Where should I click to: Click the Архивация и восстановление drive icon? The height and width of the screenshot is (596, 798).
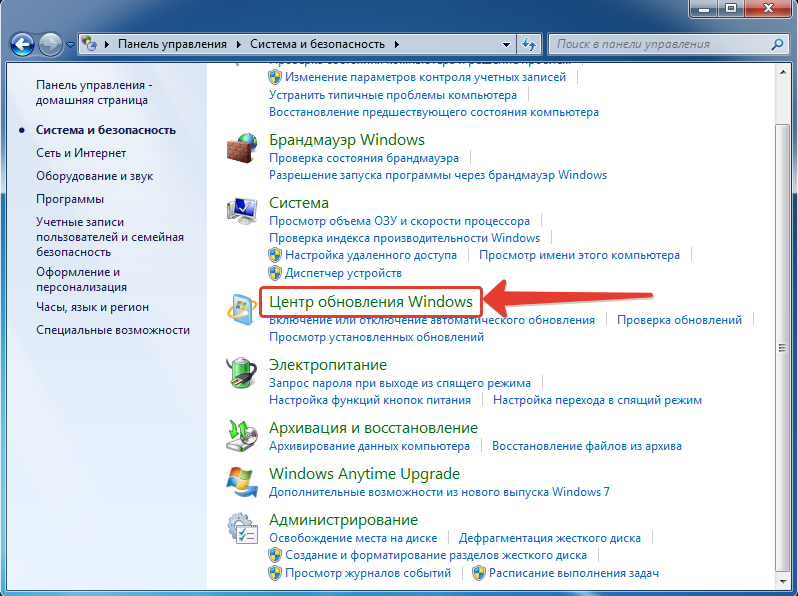pos(242,436)
